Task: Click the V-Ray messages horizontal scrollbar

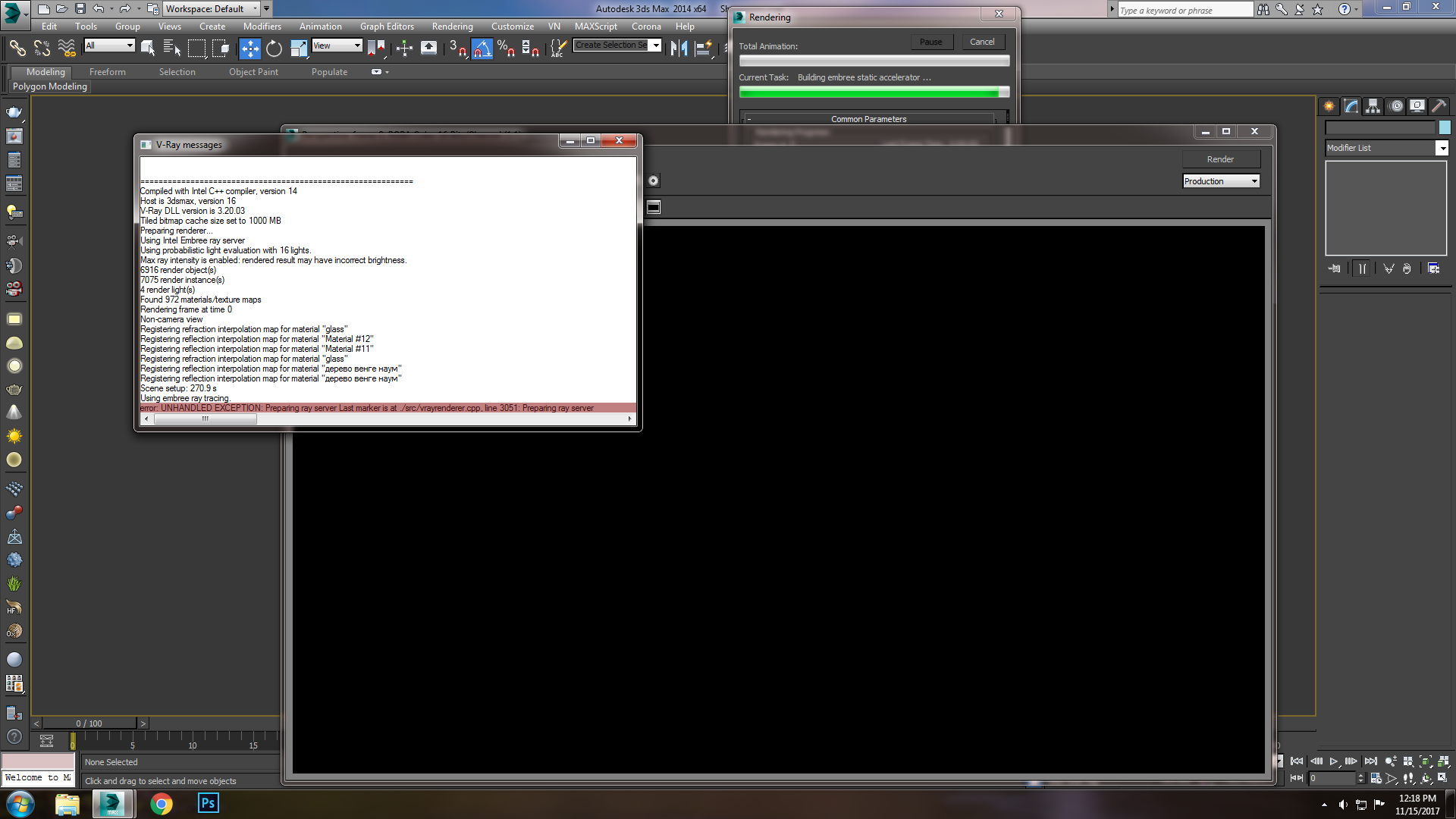Action: pyautogui.click(x=388, y=419)
